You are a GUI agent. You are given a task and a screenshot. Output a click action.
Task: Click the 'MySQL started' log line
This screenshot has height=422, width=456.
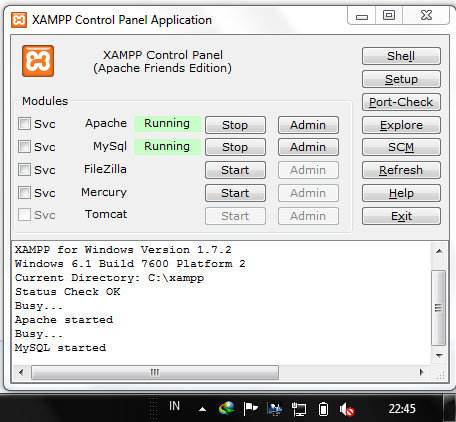pos(60,348)
